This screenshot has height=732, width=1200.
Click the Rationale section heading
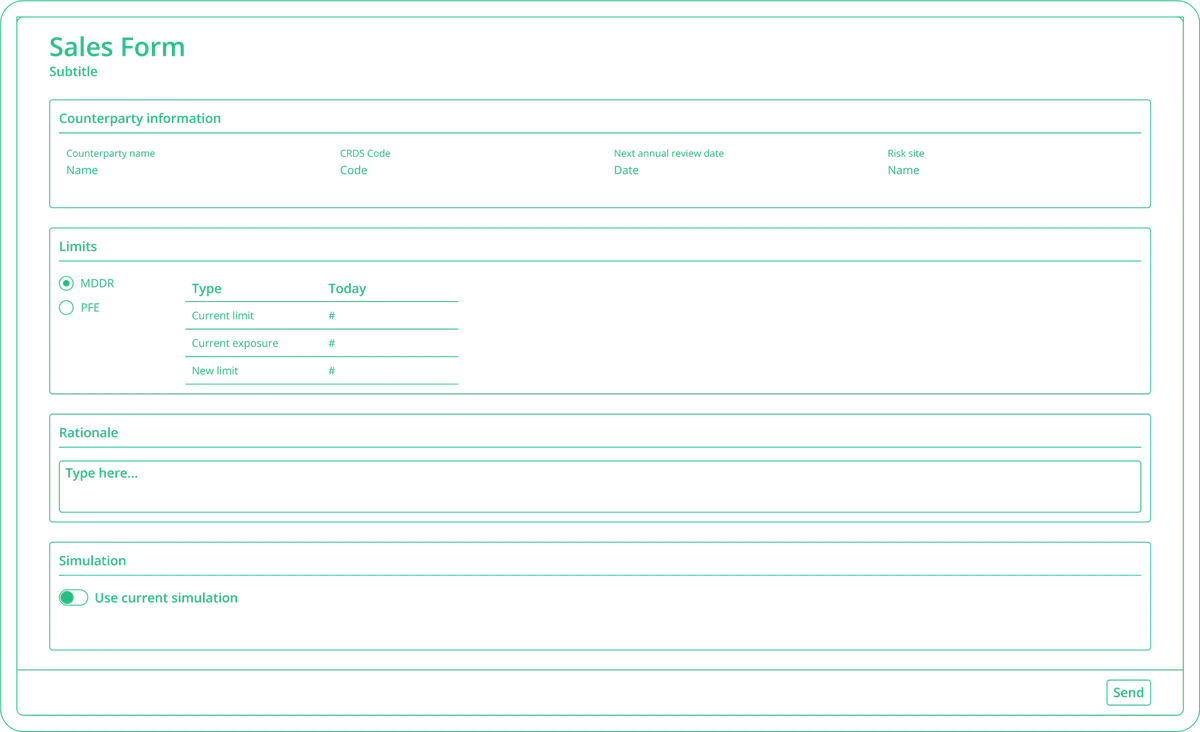(x=89, y=433)
